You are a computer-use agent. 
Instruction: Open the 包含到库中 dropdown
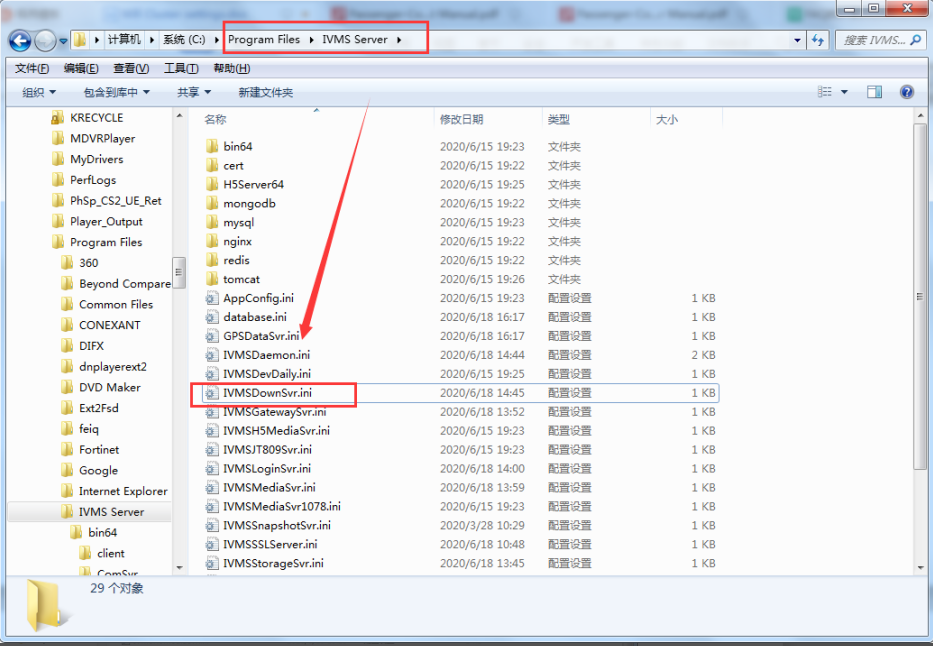point(117,92)
